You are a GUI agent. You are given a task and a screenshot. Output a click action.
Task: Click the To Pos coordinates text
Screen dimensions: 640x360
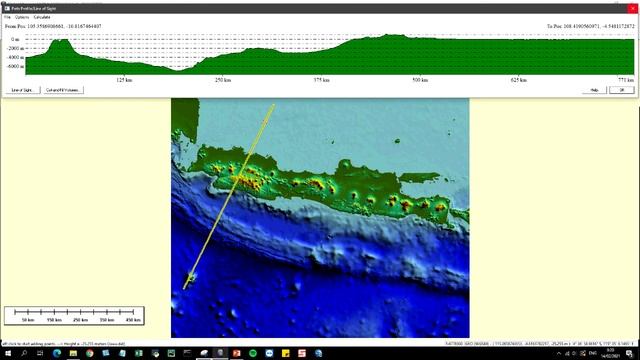click(591, 26)
